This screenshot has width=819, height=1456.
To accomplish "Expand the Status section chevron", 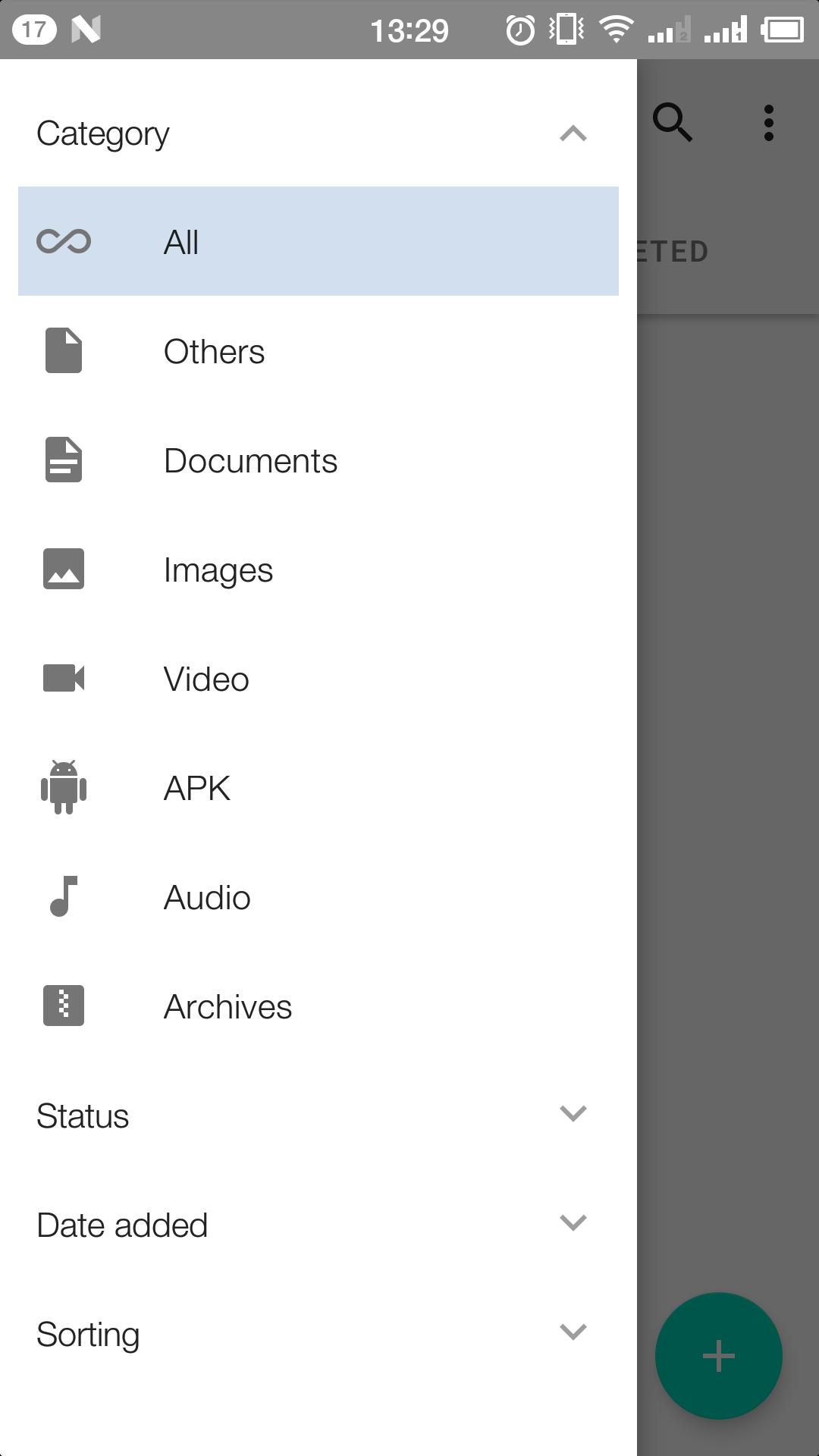I will pos(573,1113).
